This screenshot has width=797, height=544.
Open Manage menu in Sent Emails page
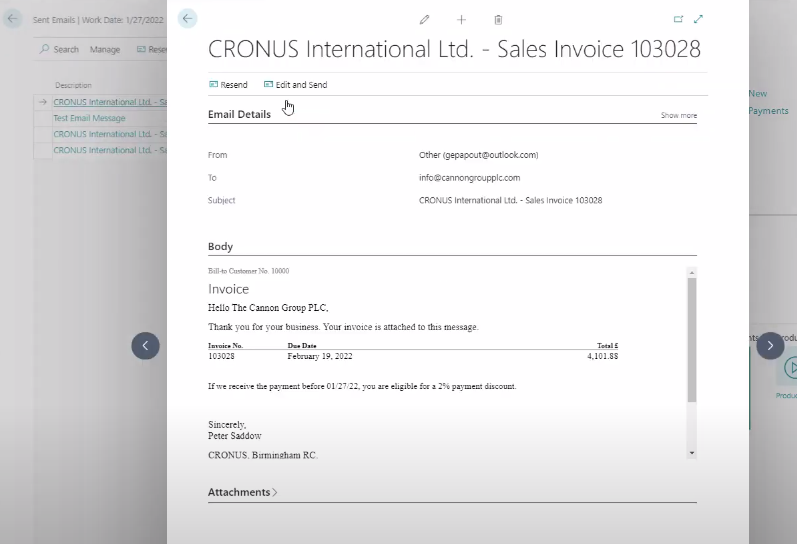(x=105, y=49)
